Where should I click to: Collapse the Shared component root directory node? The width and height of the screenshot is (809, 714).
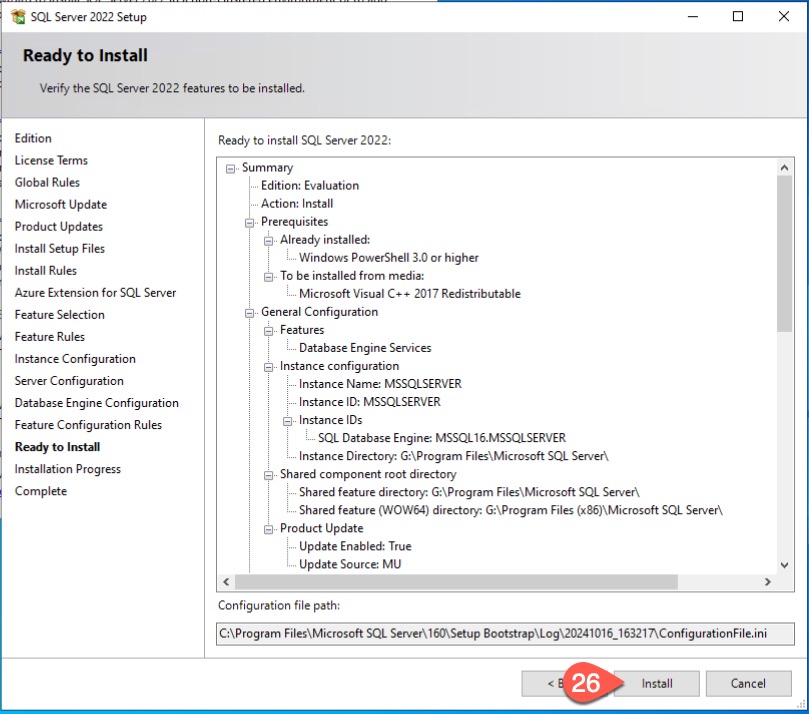269,474
